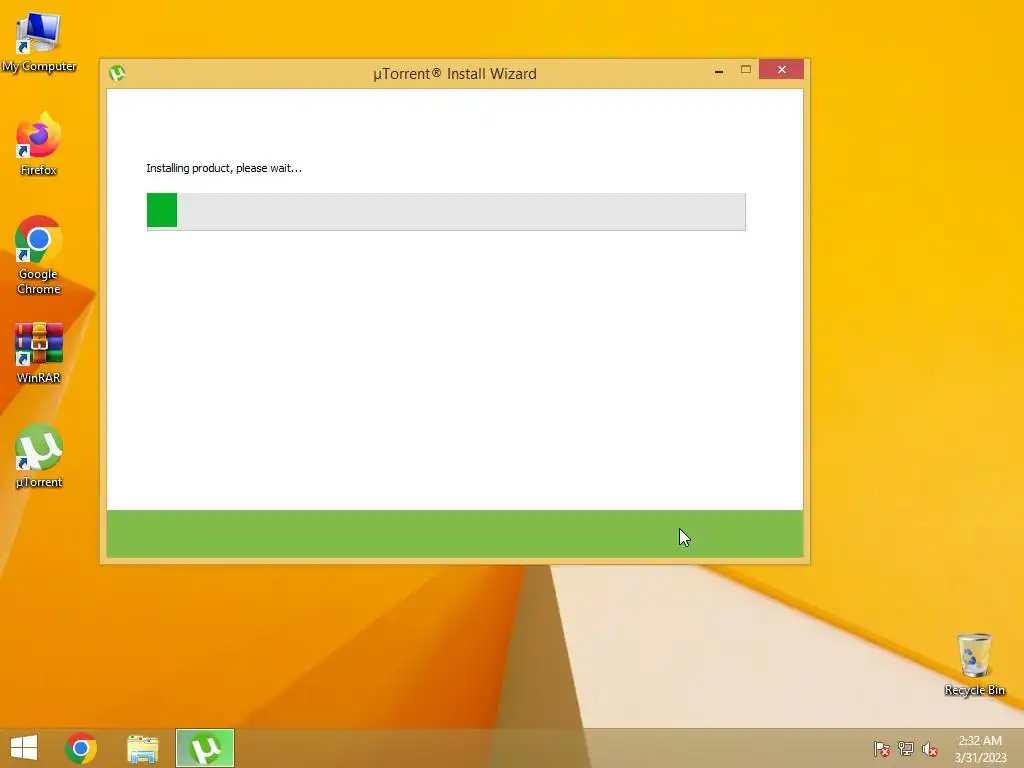Open the clock showing 2:32 AM
The height and width of the screenshot is (768, 1024).
tap(980, 749)
